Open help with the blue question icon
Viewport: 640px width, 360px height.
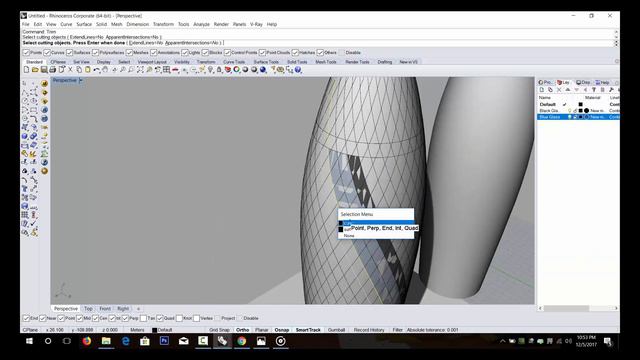tap(298, 70)
